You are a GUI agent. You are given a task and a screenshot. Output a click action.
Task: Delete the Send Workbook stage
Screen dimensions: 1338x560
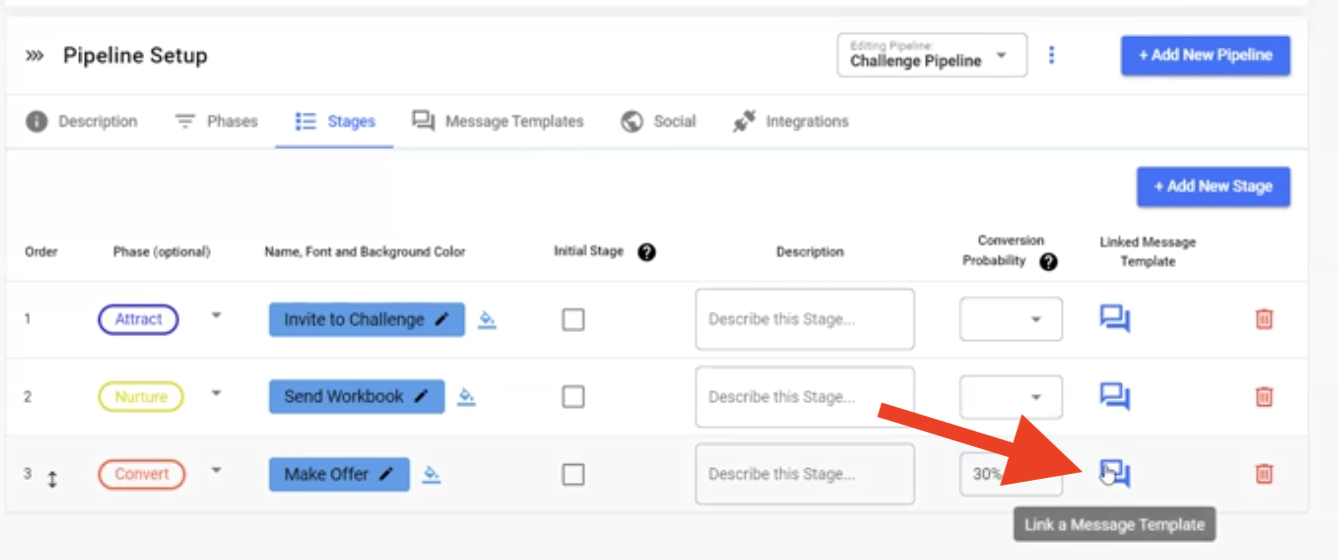pyautogui.click(x=1264, y=396)
